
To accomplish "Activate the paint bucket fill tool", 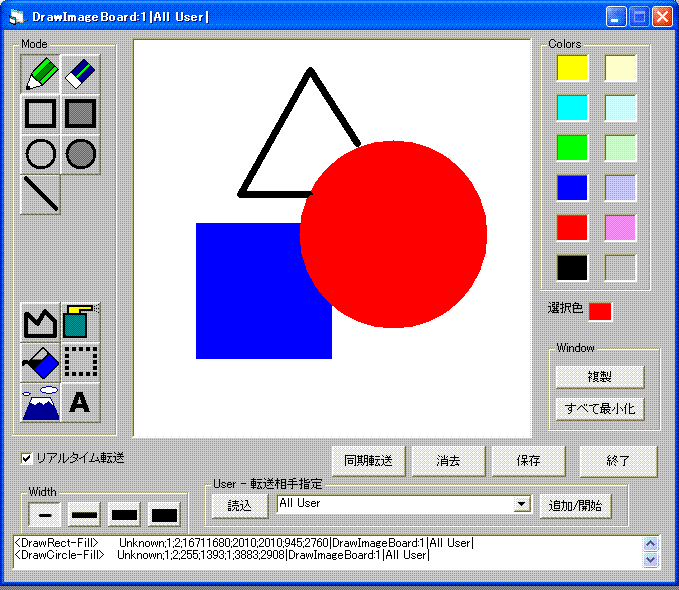I will [x=40, y=363].
